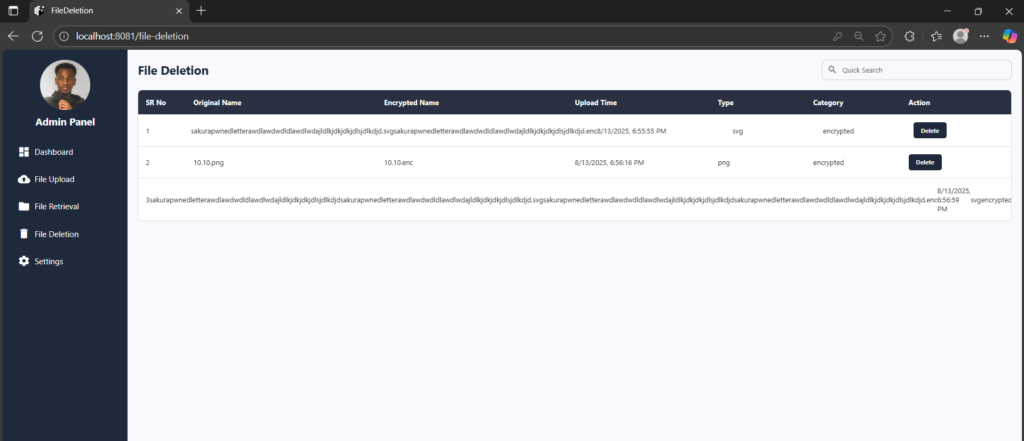This screenshot has height=441, width=1024.
Task: Click the Action column header
Action: click(x=919, y=103)
